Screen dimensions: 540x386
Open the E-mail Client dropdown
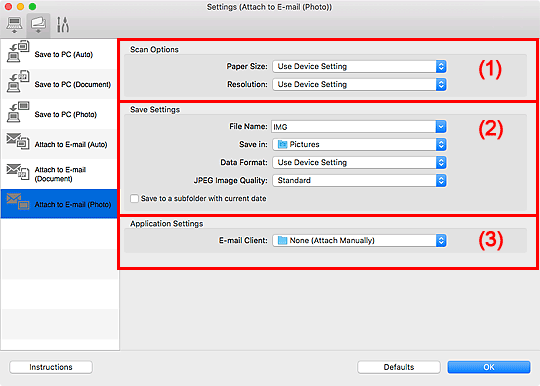[359, 240]
